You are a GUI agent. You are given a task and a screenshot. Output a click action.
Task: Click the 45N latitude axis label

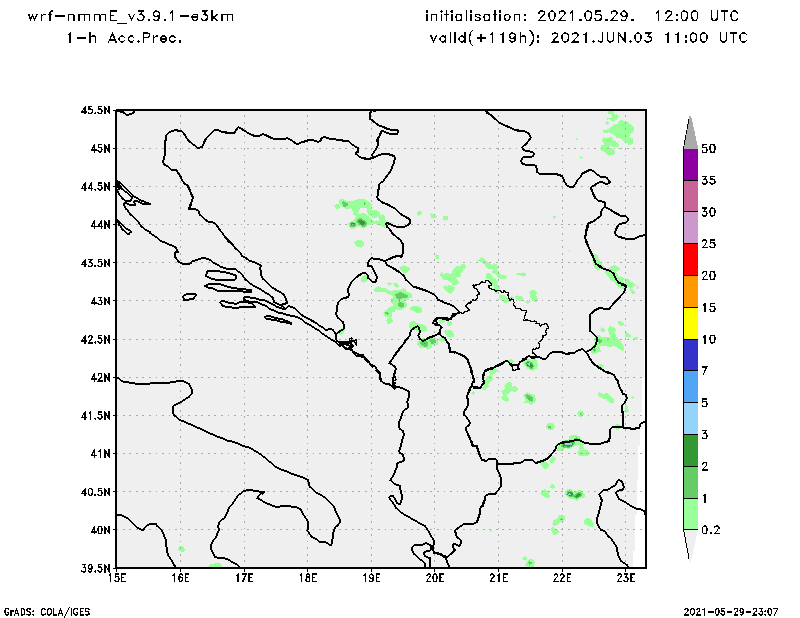[x=98, y=149]
